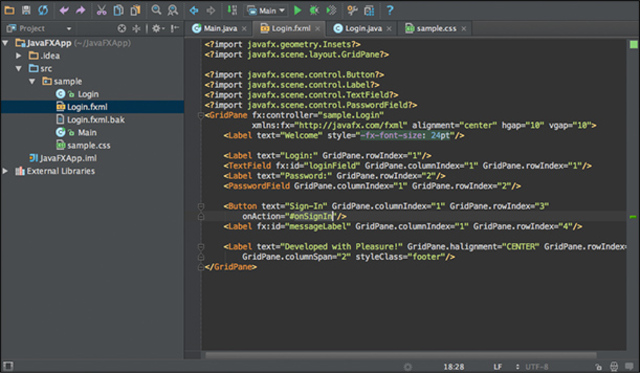Screen dimensions: 640x373
Task: Click the Cut scissors icon
Action: click(102, 10)
